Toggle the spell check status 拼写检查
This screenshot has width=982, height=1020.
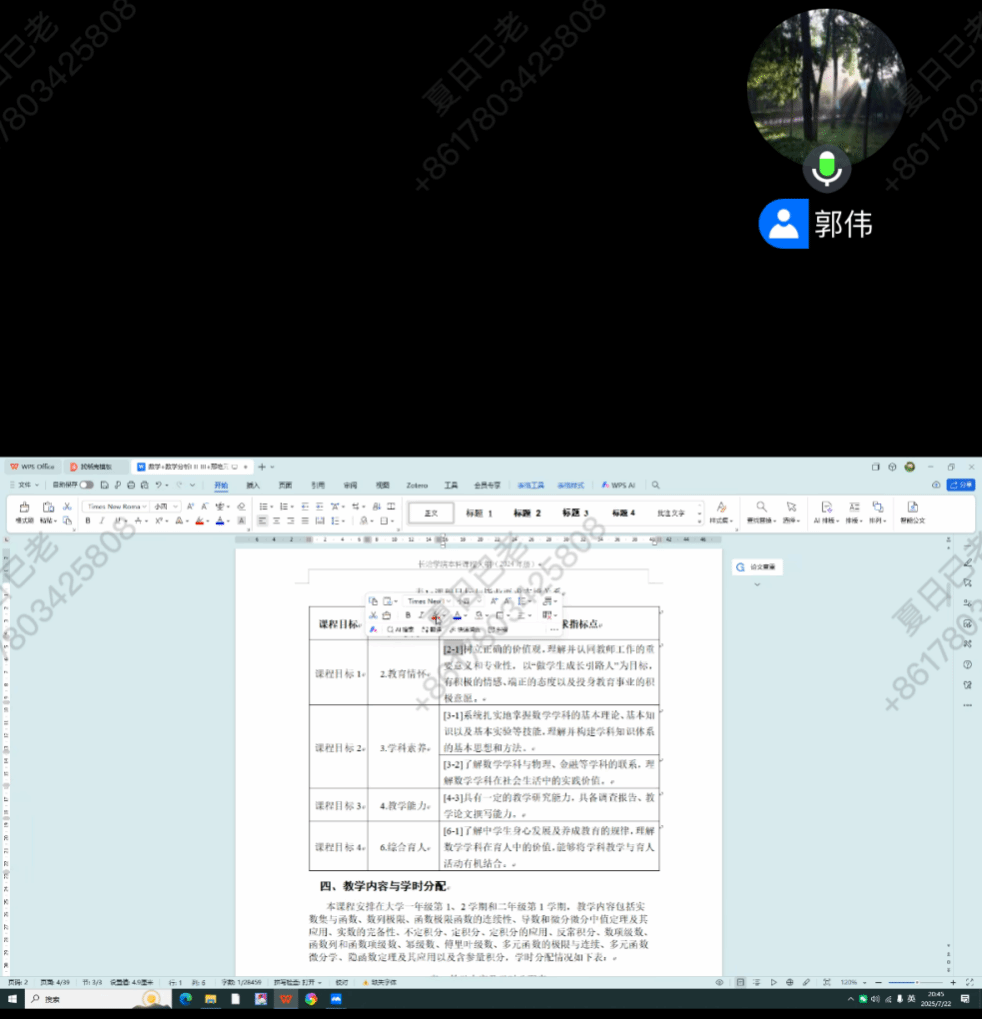297,982
